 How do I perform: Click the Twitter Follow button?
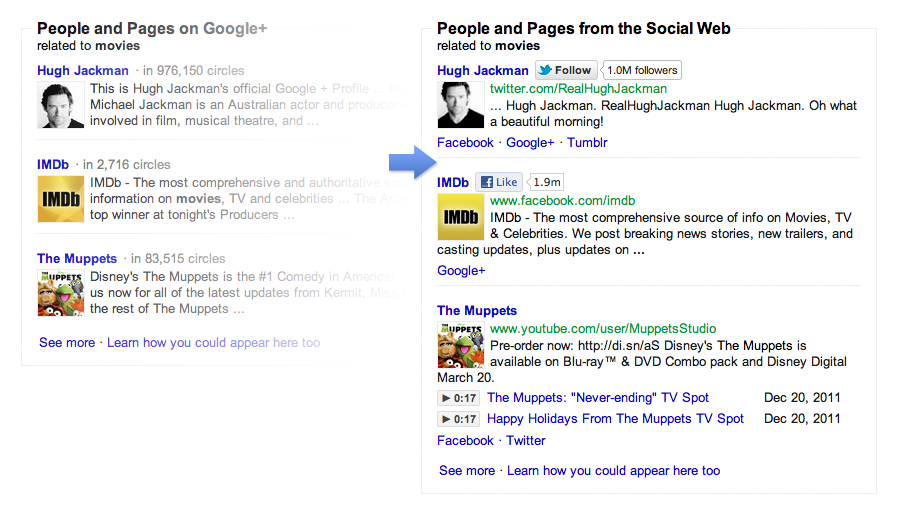click(566, 70)
